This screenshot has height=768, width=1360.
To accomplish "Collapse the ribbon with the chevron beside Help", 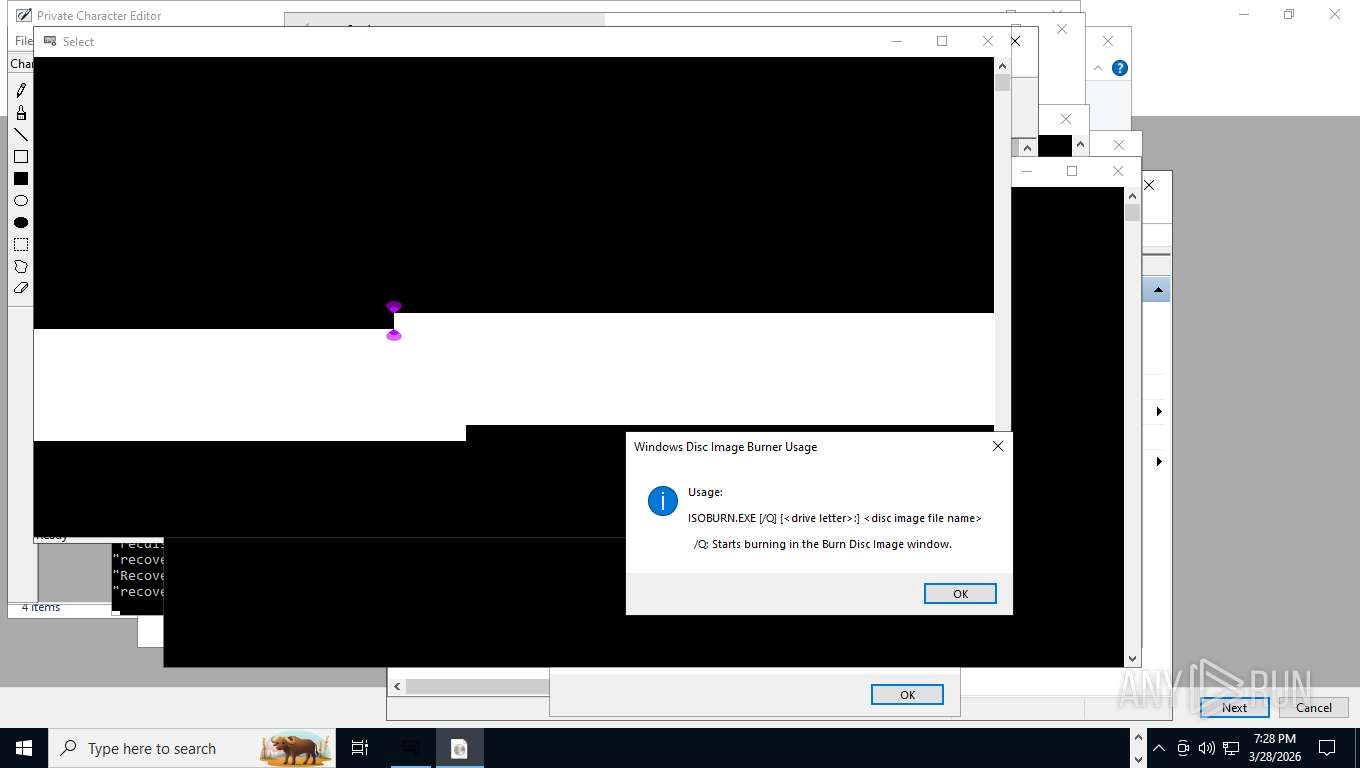I will pos(1098,68).
